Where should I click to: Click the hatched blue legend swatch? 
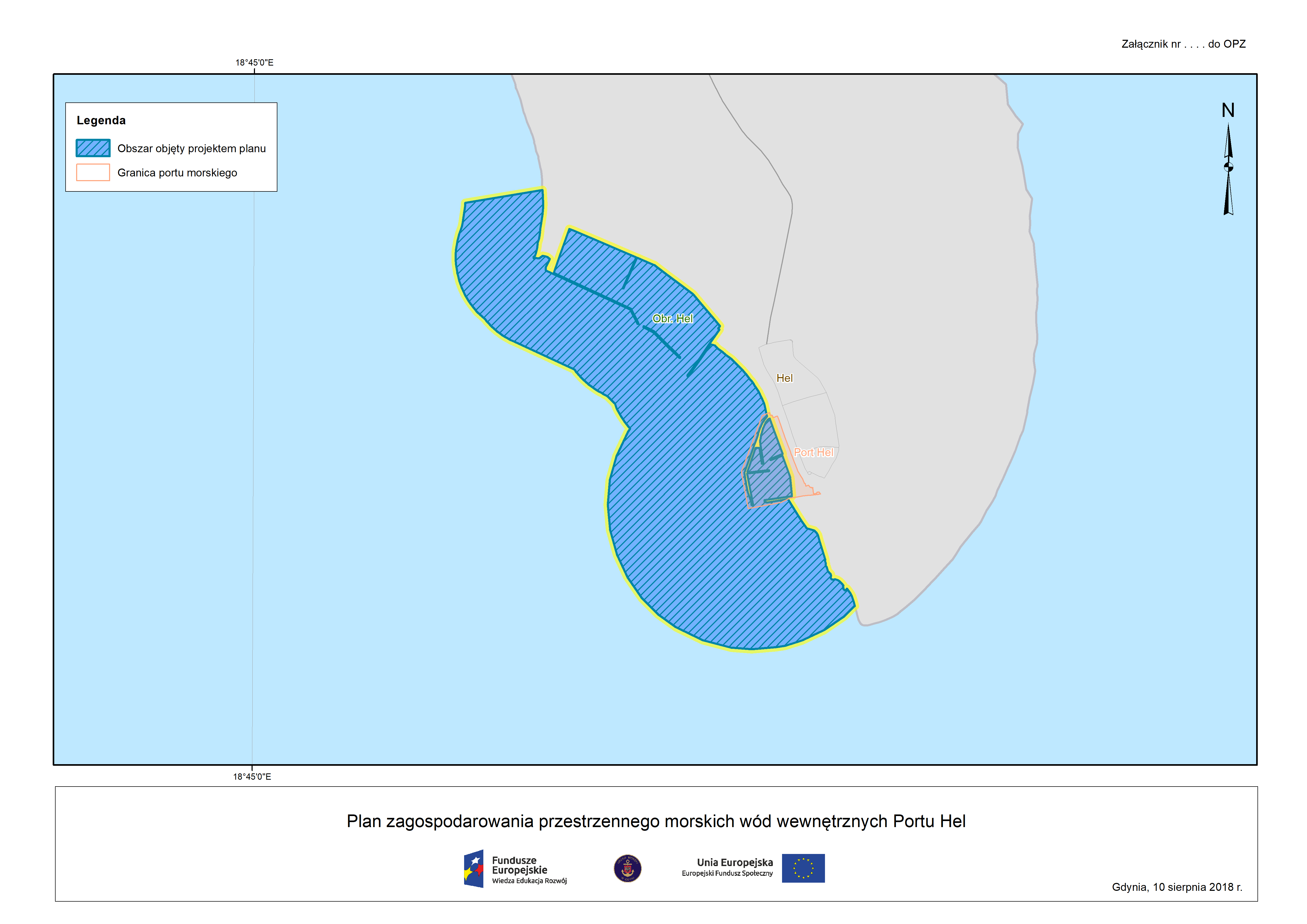(x=93, y=148)
